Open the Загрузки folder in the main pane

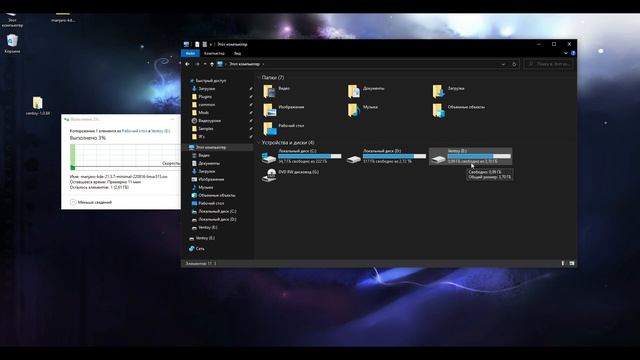[x=449, y=91]
